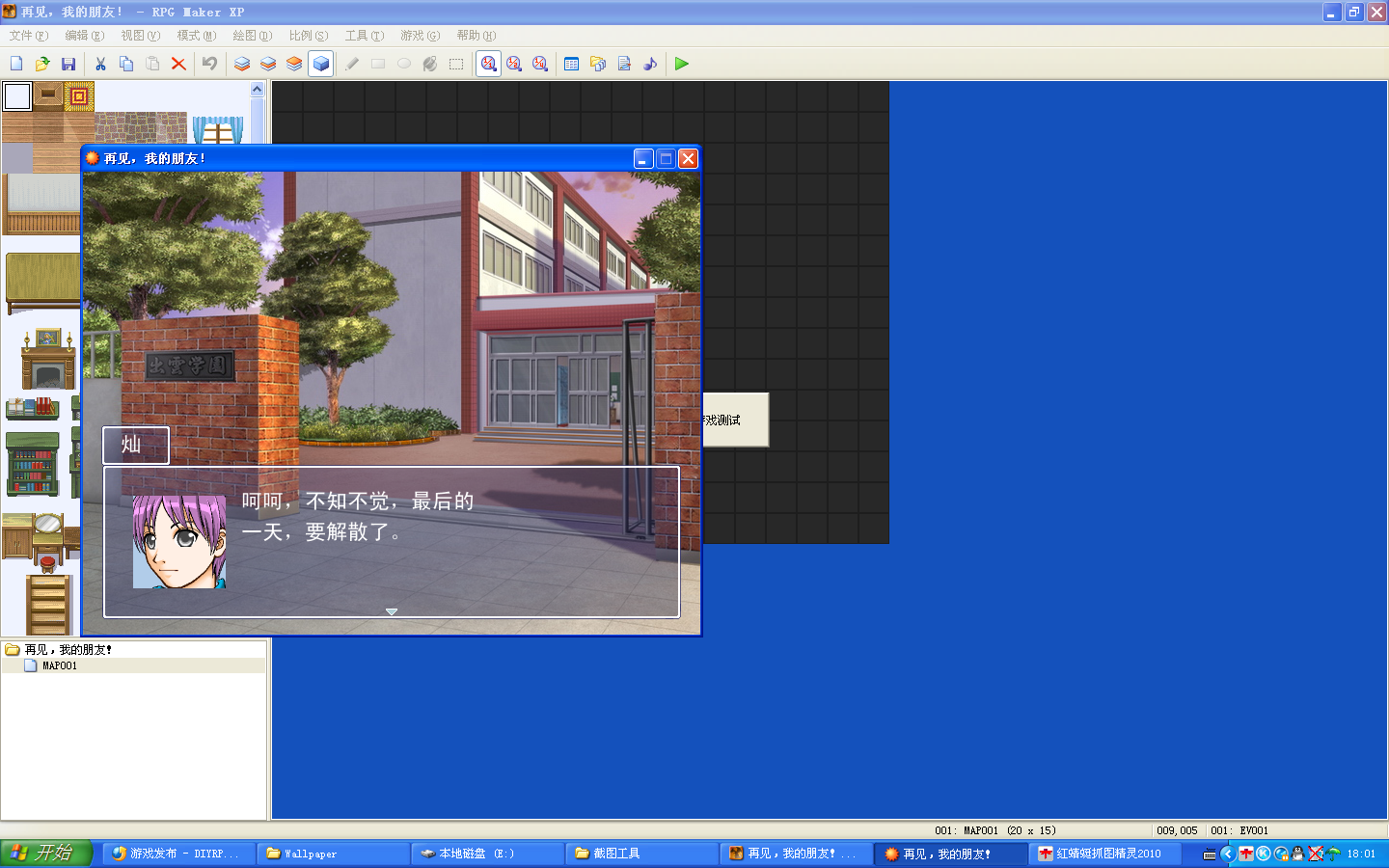Select the Flood Fill tool
This screenshot has width=1389, height=868.
coord(430,64)
